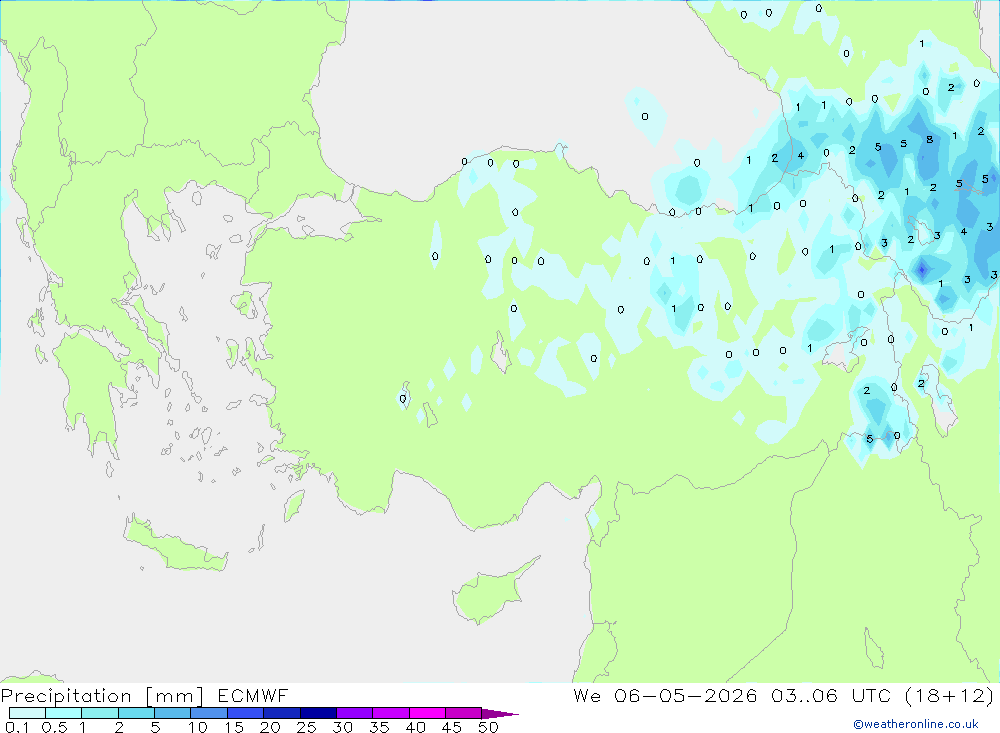Click the 0.5–1 mm legend color box
The image size is (1000, 733).
63,713
